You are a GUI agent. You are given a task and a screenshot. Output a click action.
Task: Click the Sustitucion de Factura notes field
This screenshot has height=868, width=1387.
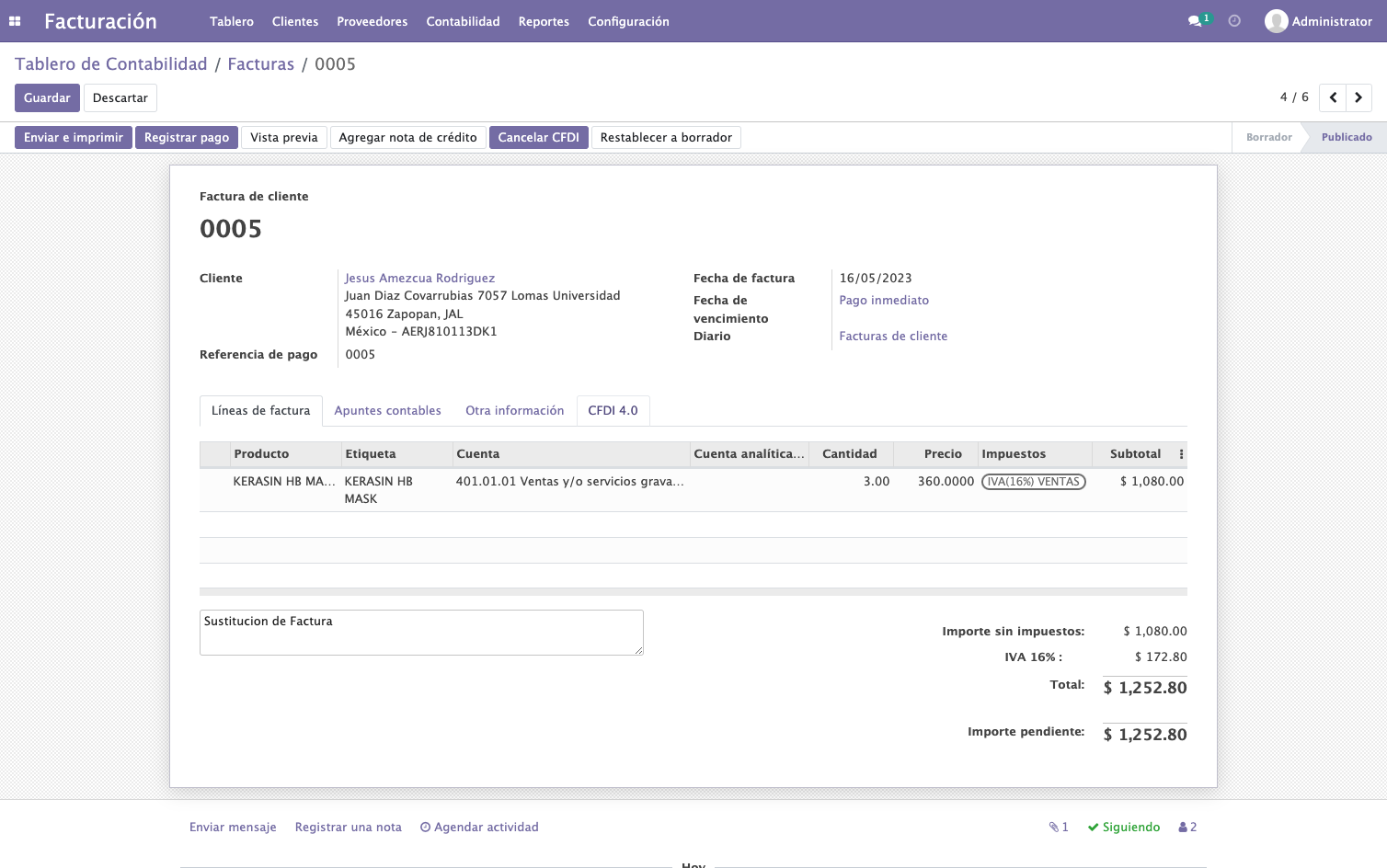pyautogui.click(x=421, y=633)
